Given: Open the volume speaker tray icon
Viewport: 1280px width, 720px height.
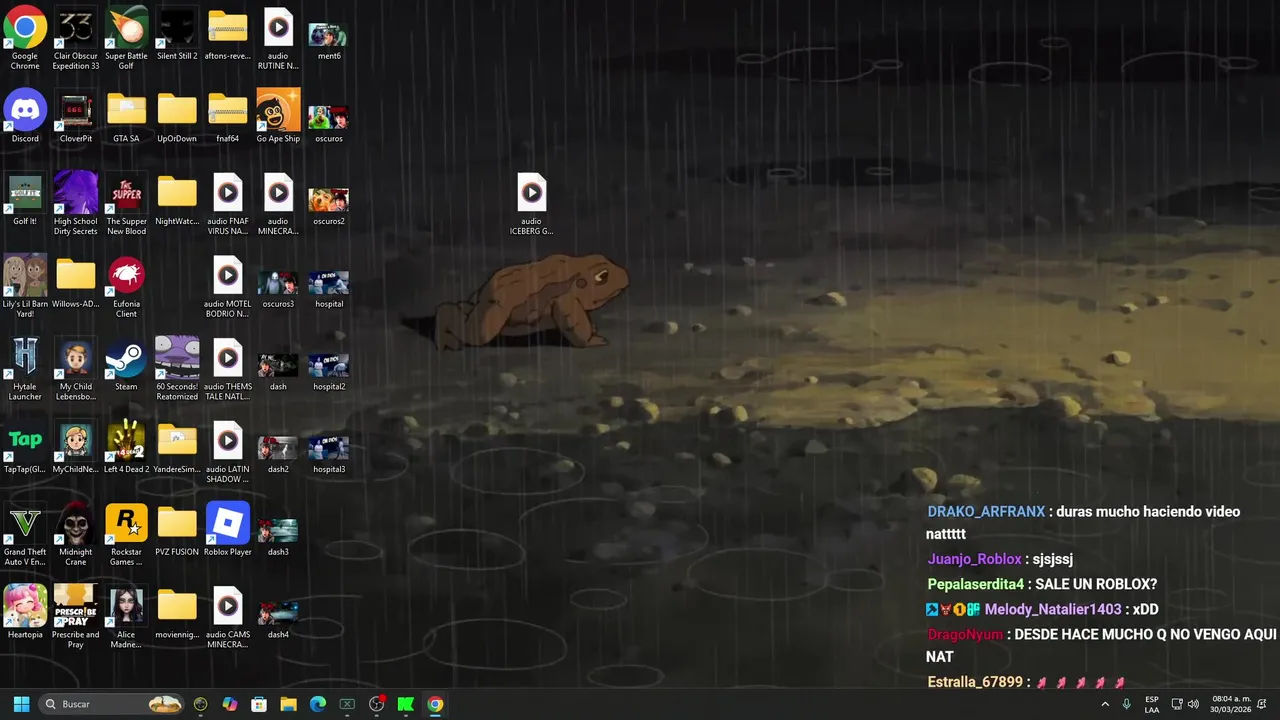Looking at the screenshot, I should point(1193,704).
